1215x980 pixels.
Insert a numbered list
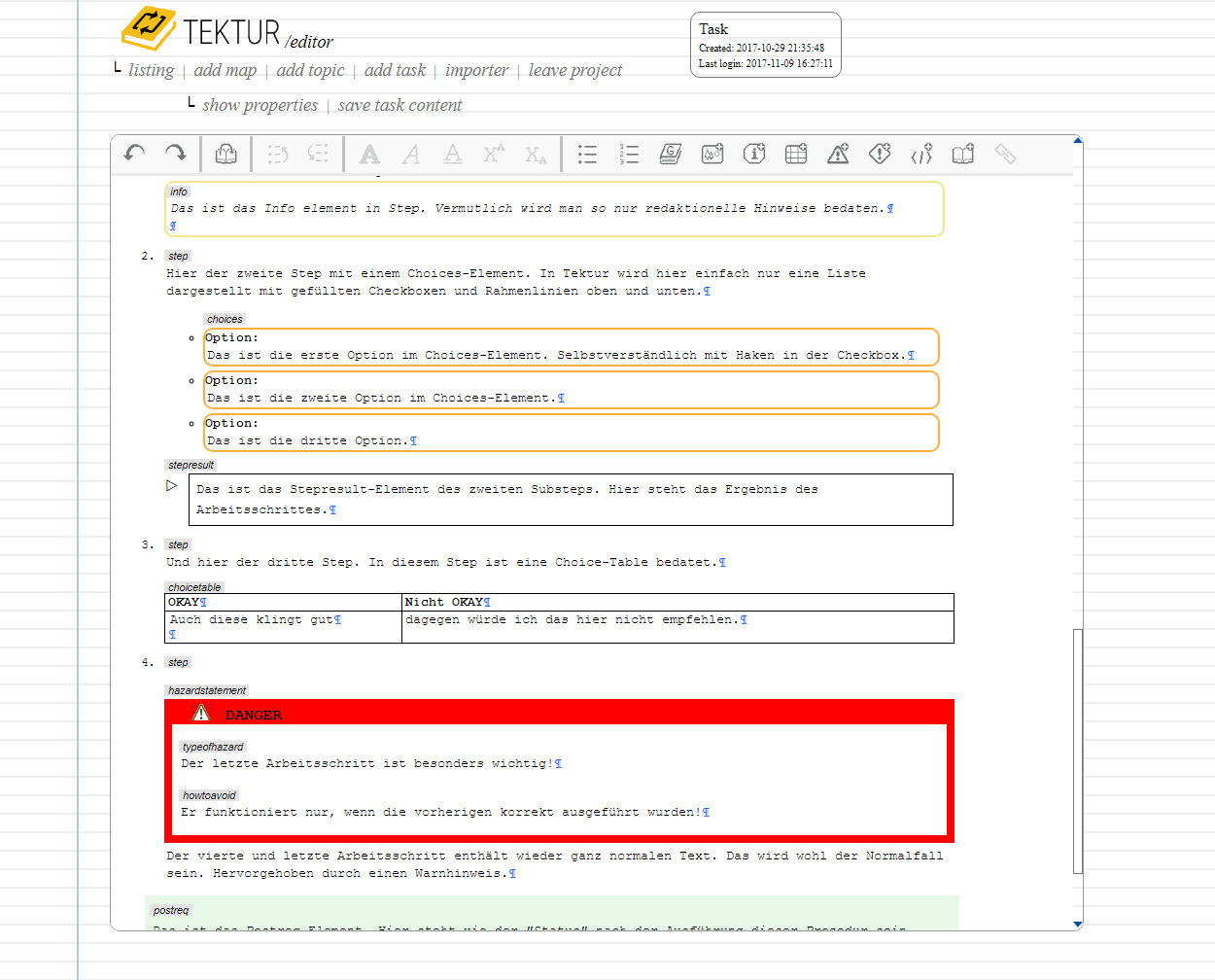(629, 154)
